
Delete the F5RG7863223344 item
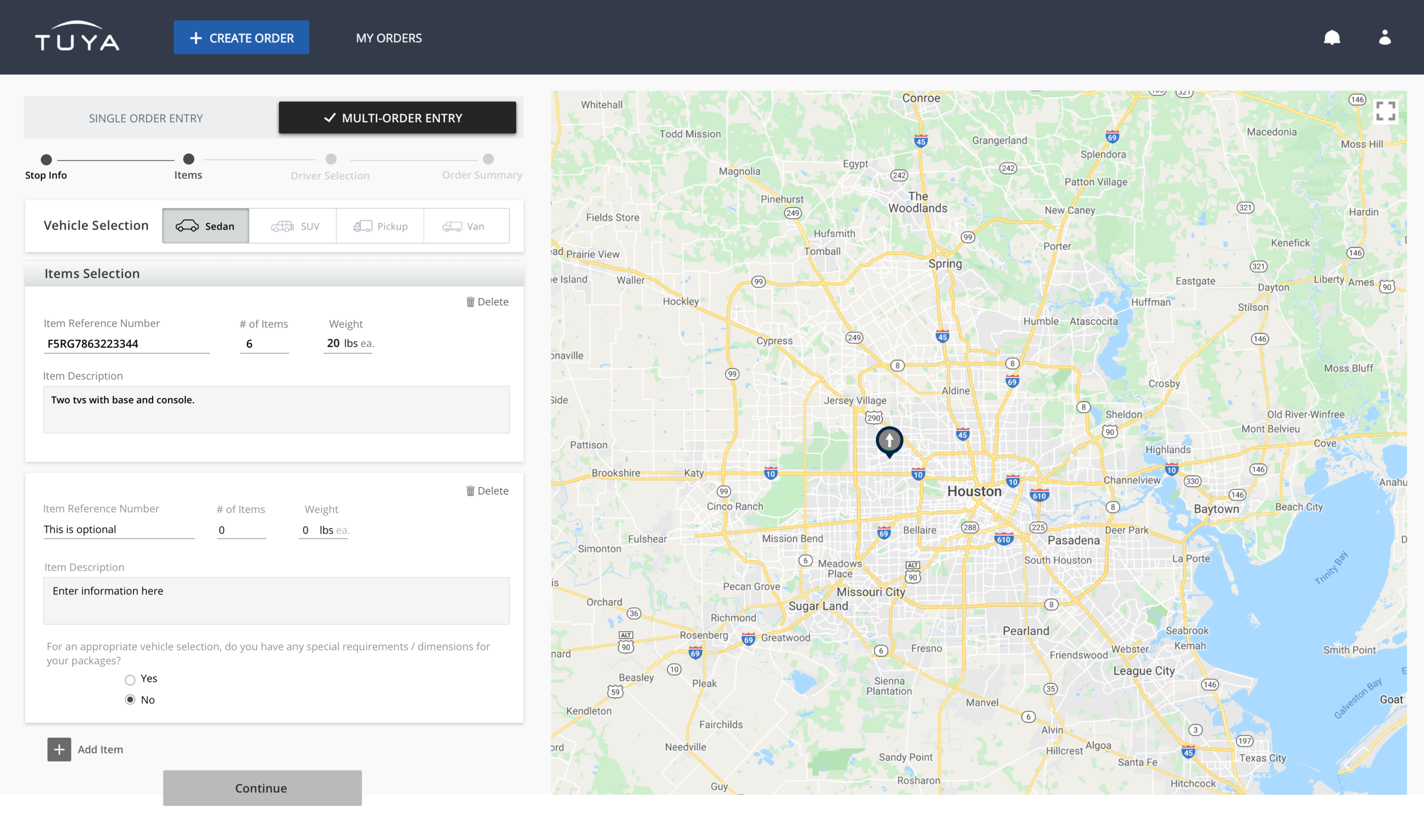click(487, 302)
